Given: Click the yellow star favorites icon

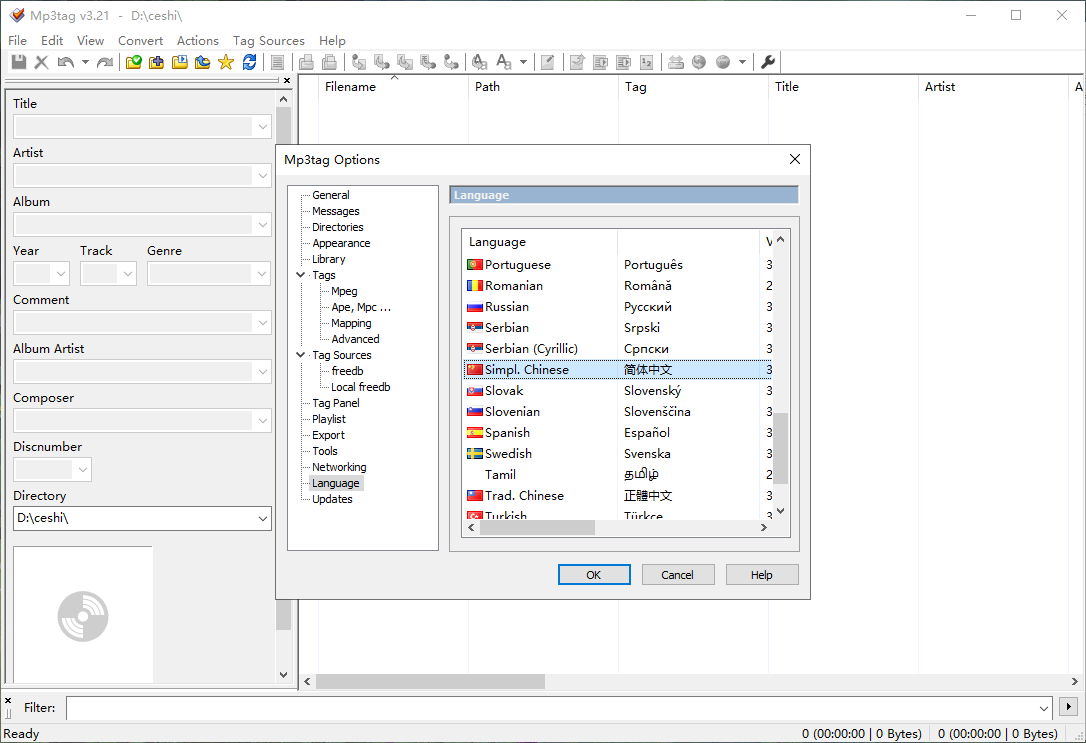Looking at the screenshot, I should coord(226,62).
